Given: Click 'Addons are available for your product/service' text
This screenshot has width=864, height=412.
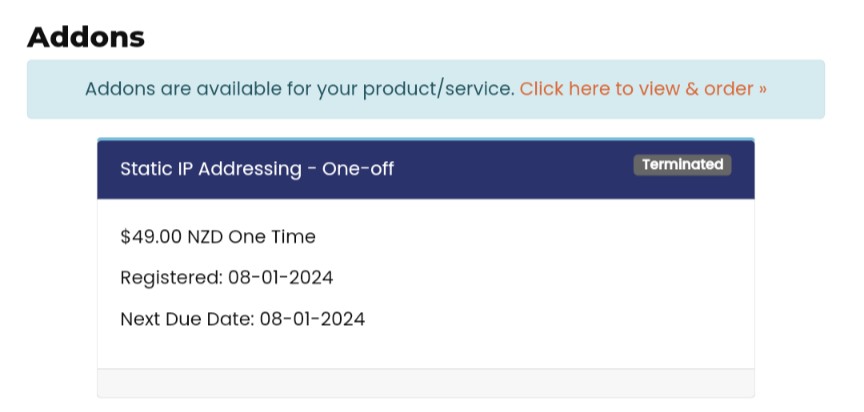Looking at the screenshot, I should click(x=300, y=89).
